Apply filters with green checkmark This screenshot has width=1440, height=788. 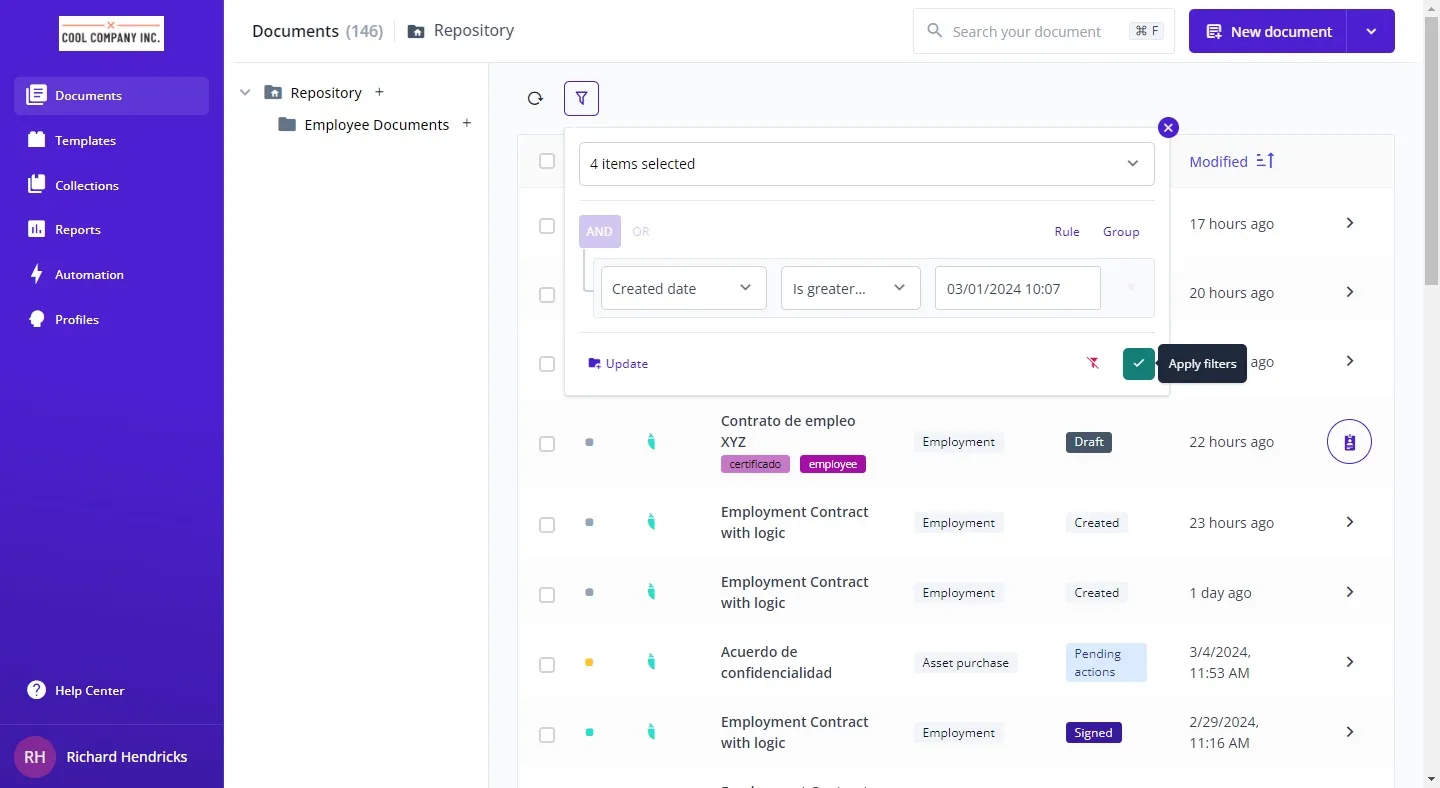(x=1138, y=363)
